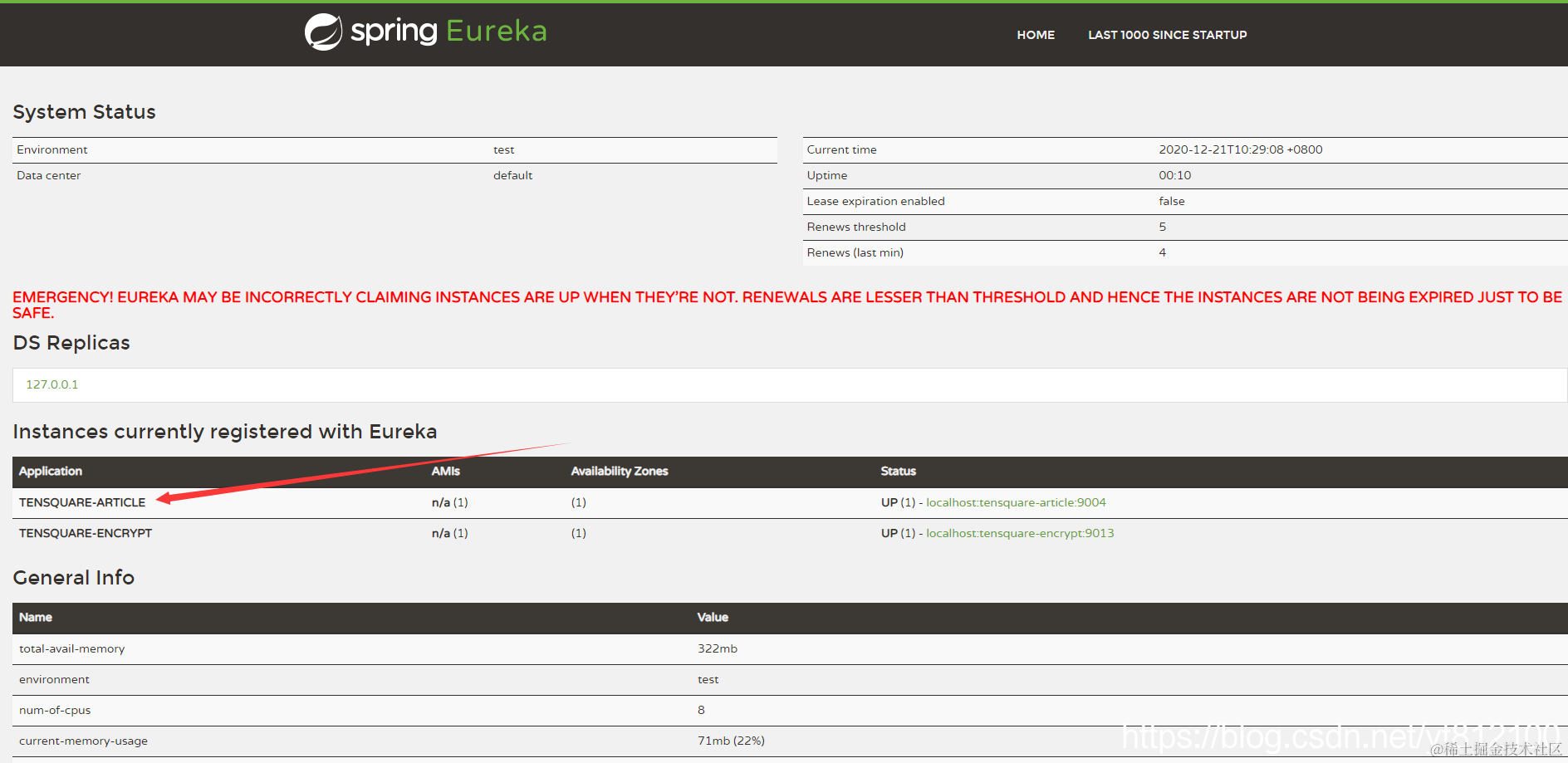Select the Environment label in System Status

(x=51, y=149)
